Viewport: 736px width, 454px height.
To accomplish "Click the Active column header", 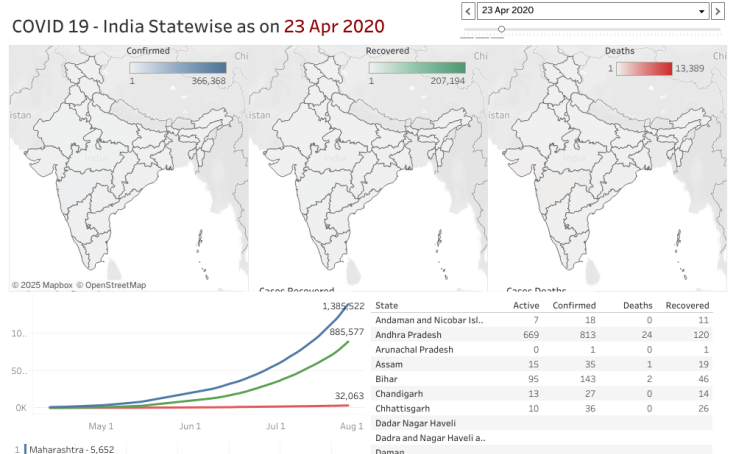I will 526,305.
